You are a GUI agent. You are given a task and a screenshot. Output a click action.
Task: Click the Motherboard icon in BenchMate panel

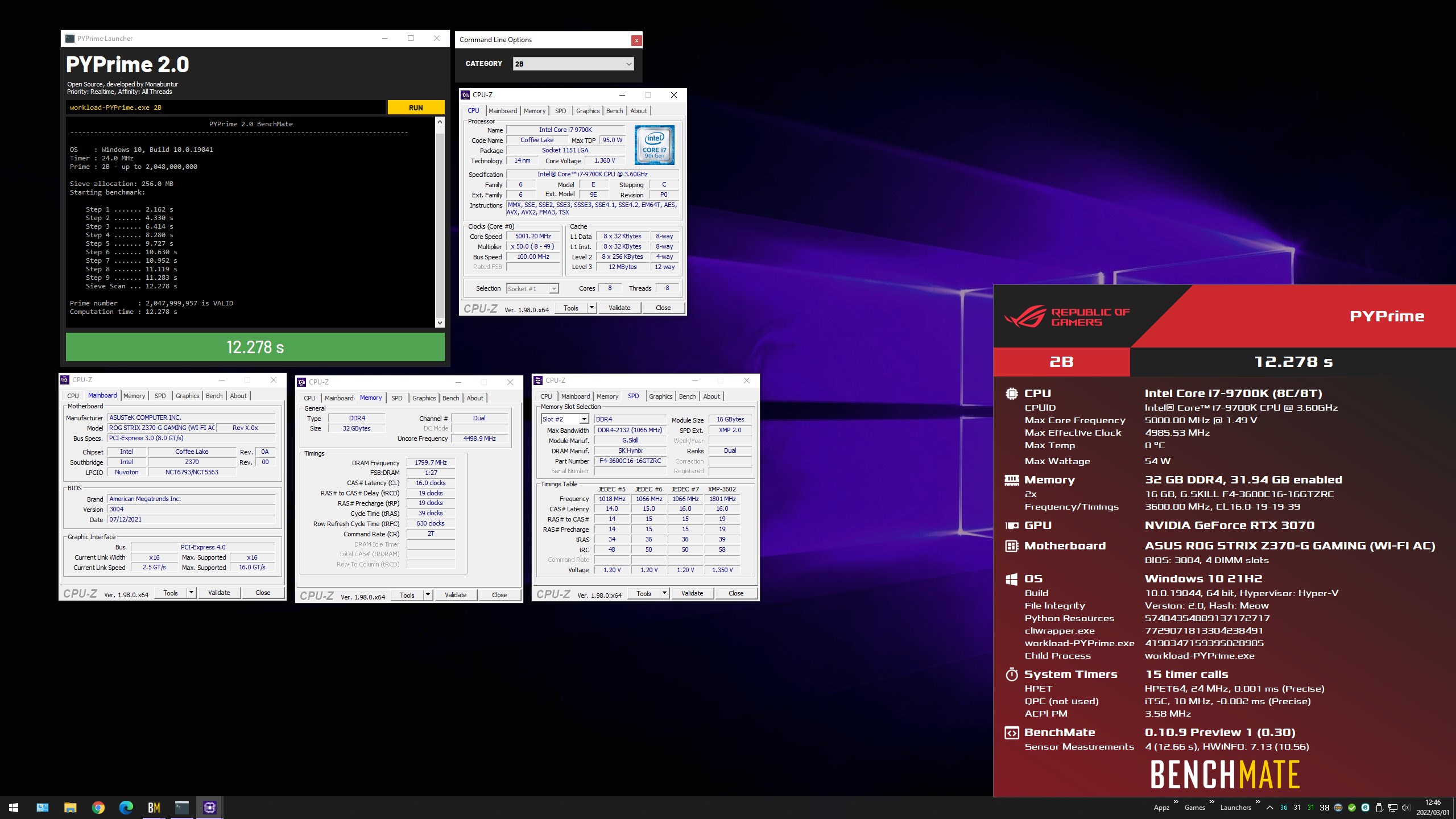pyautogui.click(x=1011, y=546)
